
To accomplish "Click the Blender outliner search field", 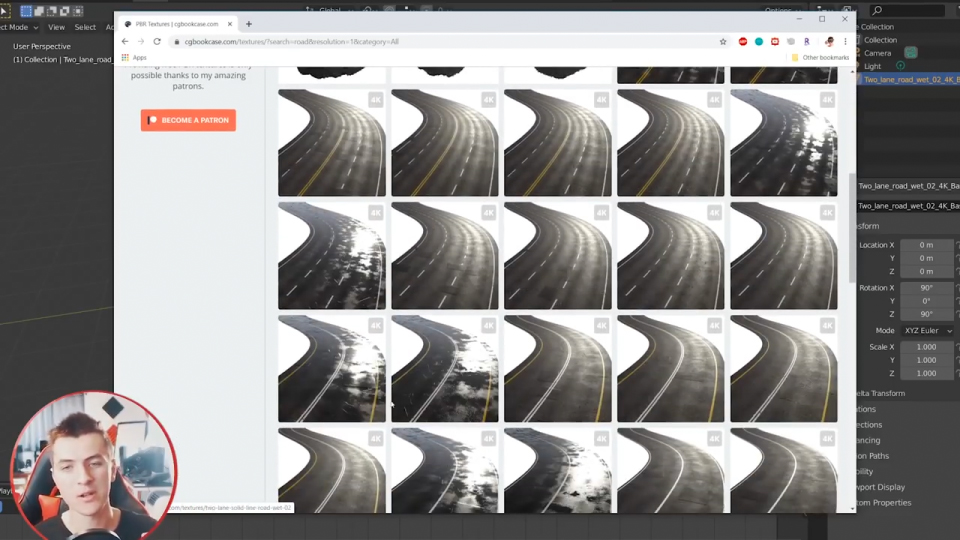I will coord(909,10).
